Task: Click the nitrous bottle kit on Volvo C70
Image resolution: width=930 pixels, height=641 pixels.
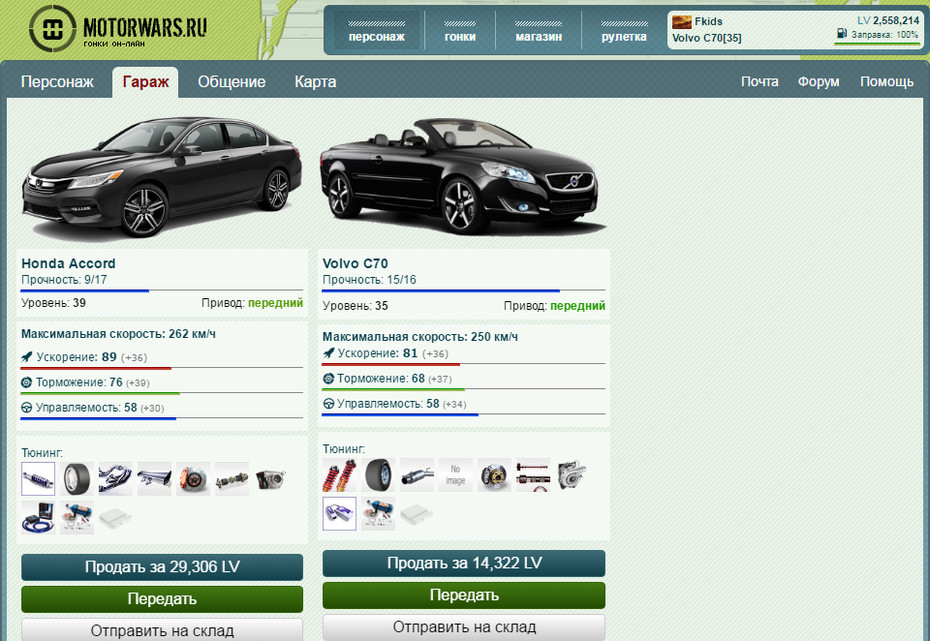Action: tap(378, 514)
